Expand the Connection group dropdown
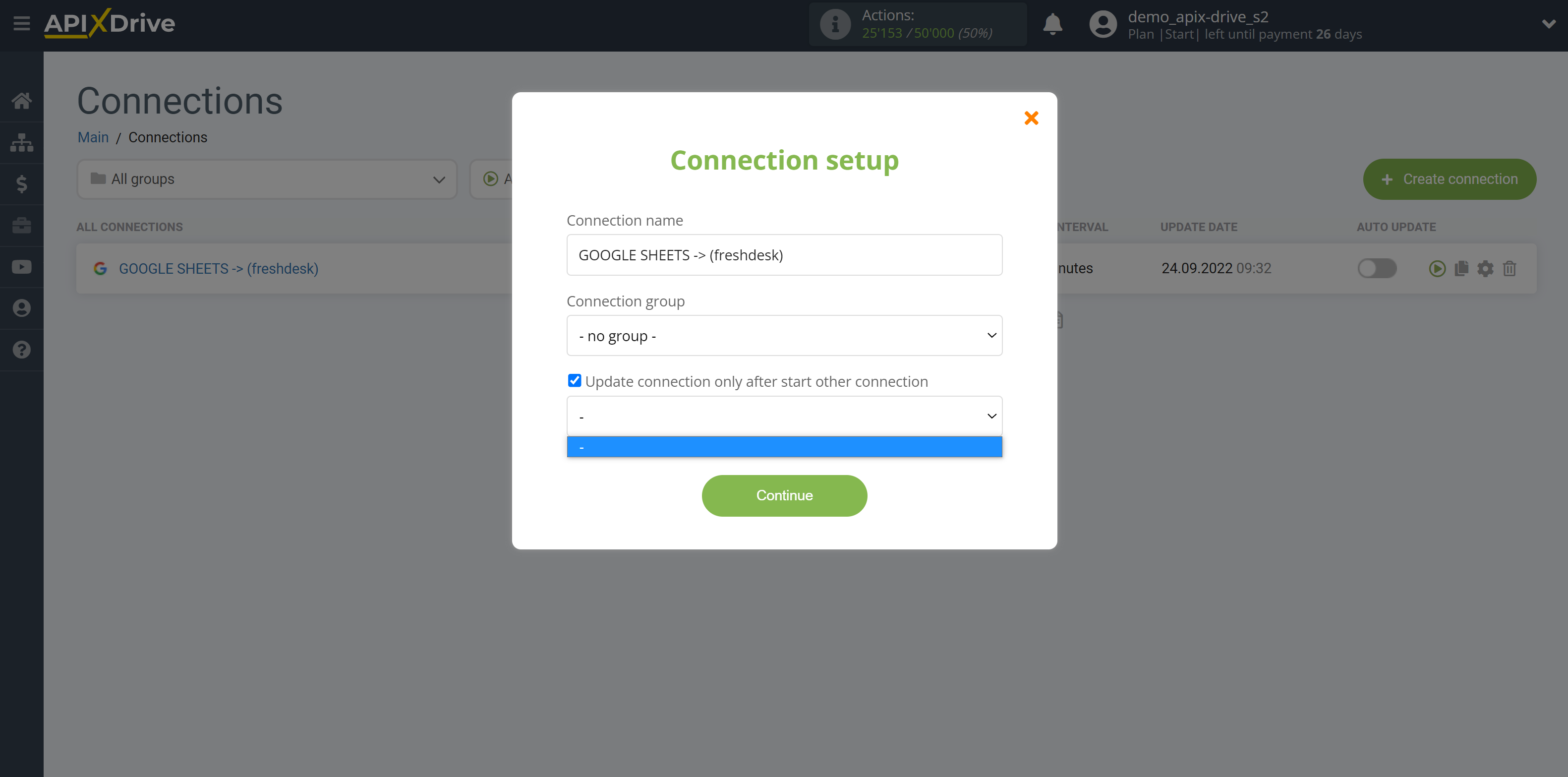This screenshot has height=777, width=1568. click(x=784, y=335)
